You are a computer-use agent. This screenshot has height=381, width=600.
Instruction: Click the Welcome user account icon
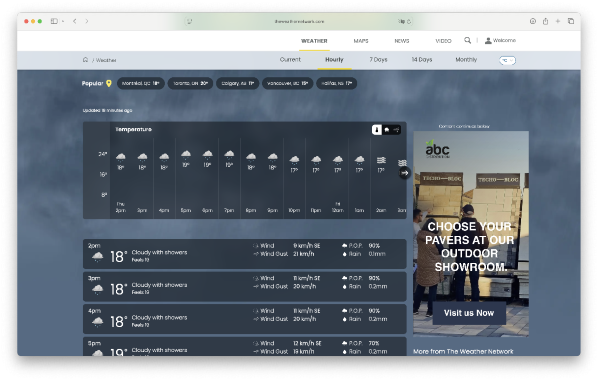pyautogui.click(x=488, y=41)
